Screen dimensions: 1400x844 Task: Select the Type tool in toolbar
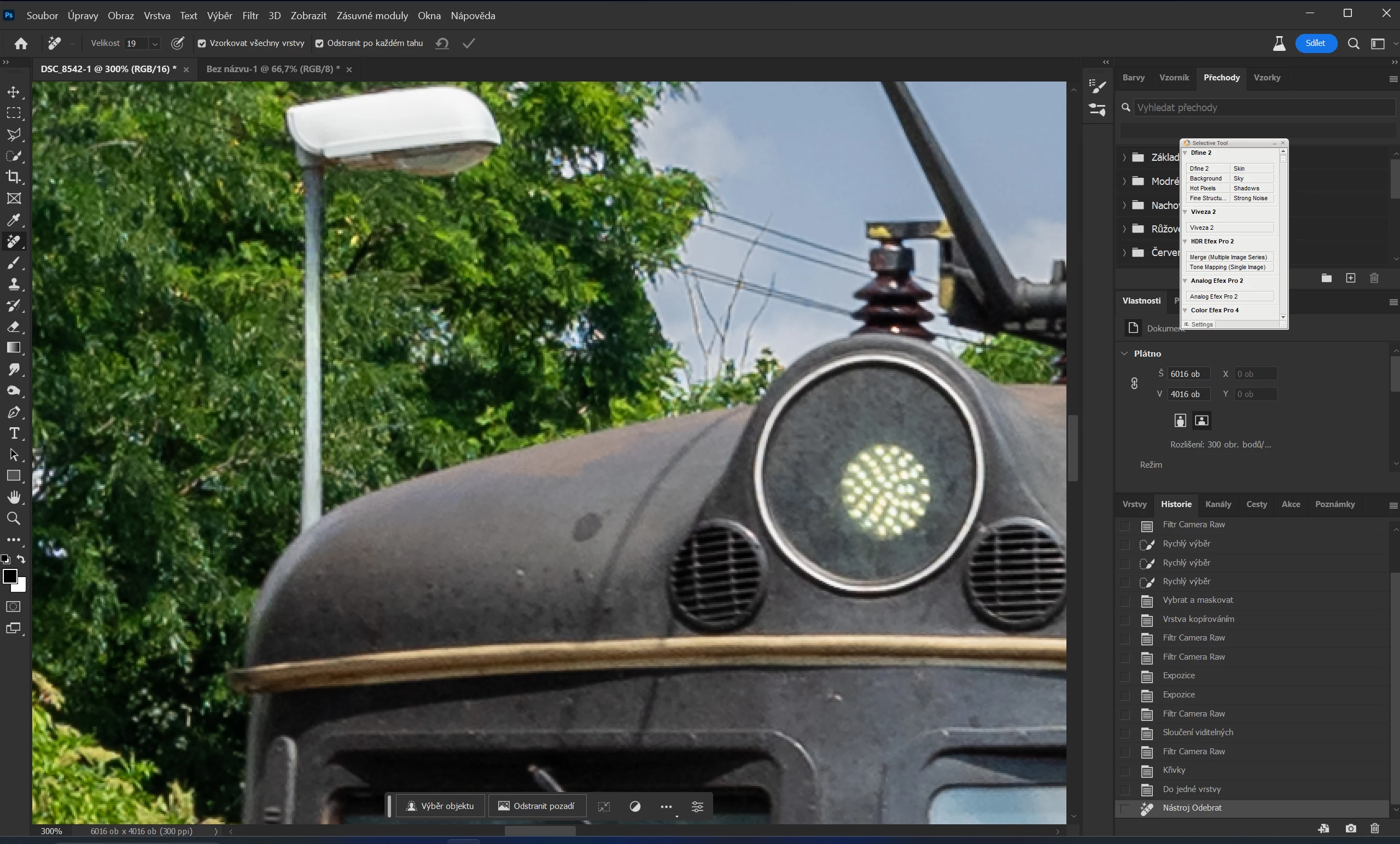pos(14,434)
